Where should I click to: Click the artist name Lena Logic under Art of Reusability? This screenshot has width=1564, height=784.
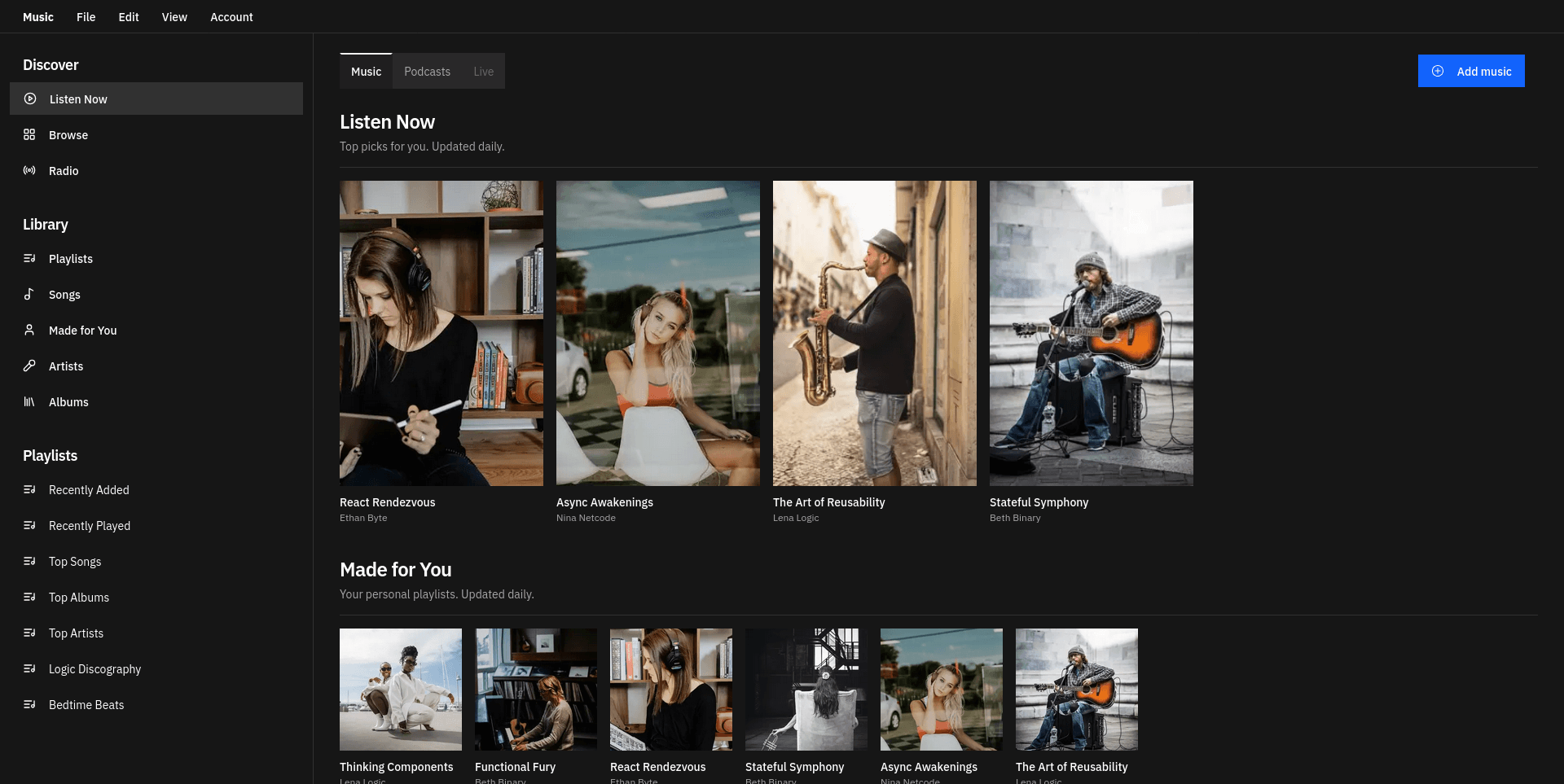(x=796, y=518)
